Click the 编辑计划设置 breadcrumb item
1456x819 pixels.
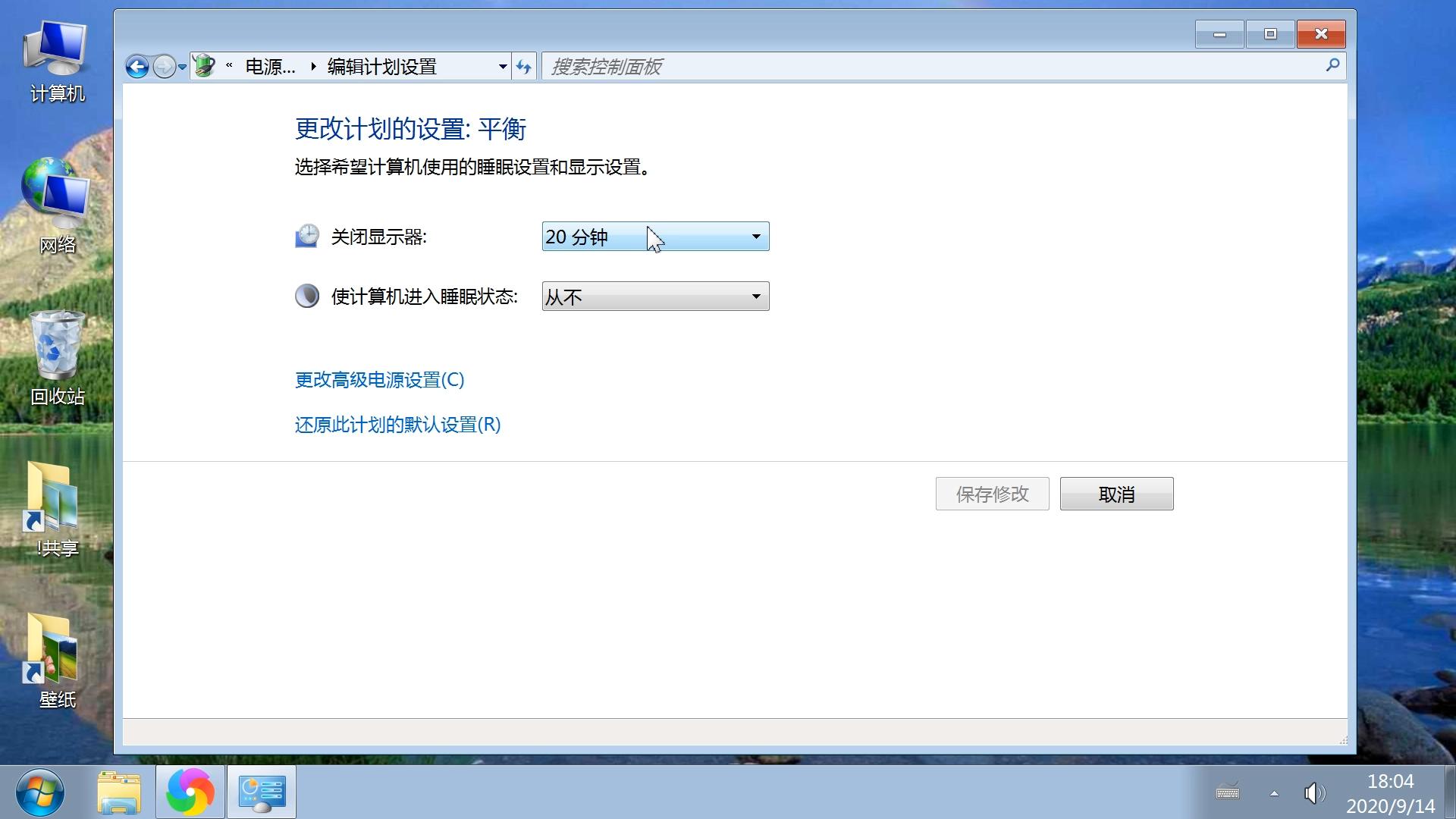pos(381,67)
